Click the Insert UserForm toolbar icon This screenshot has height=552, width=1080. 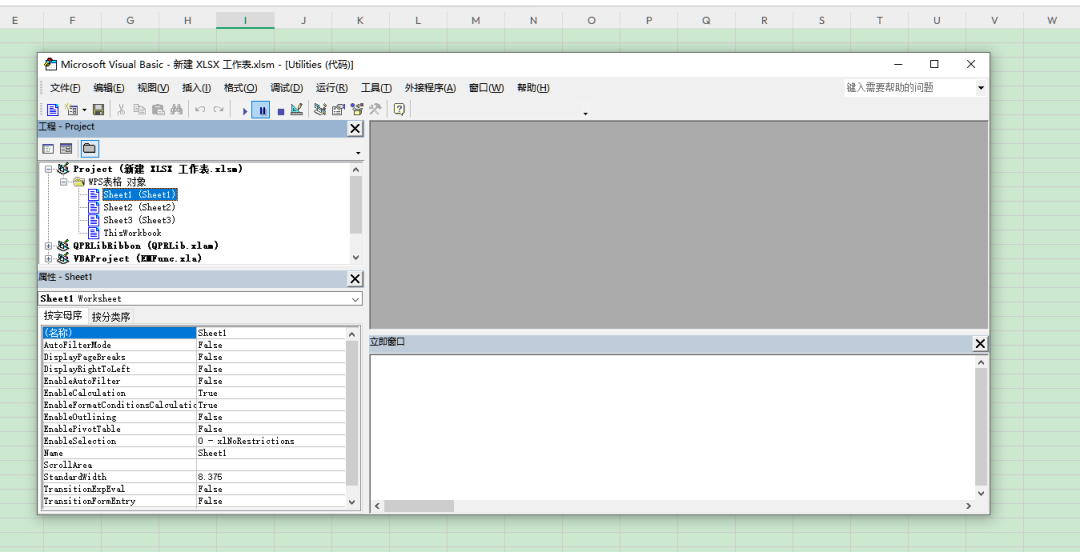pyautogui.click(x=70, y=110)
